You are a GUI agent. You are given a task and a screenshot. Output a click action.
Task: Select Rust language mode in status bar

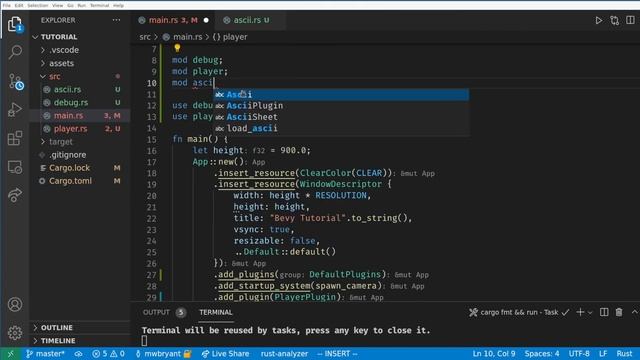click(624, 354)
